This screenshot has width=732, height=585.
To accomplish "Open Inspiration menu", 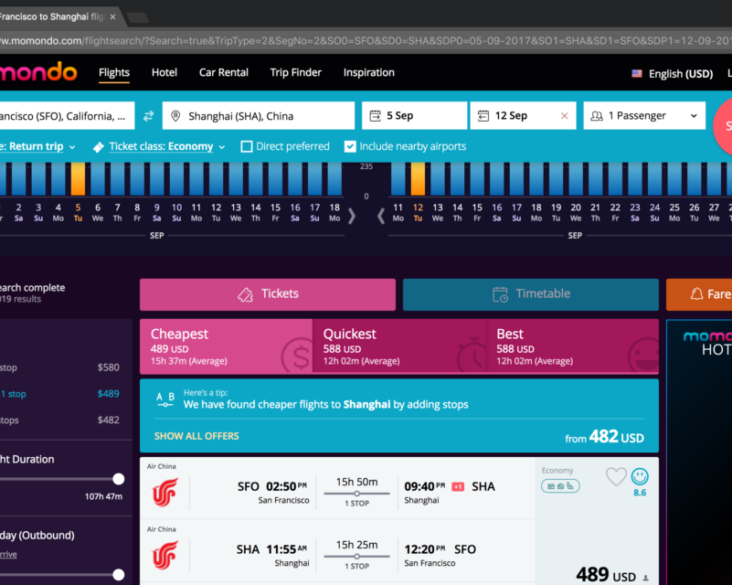I will pyautogui.click(x=369, y=73).
